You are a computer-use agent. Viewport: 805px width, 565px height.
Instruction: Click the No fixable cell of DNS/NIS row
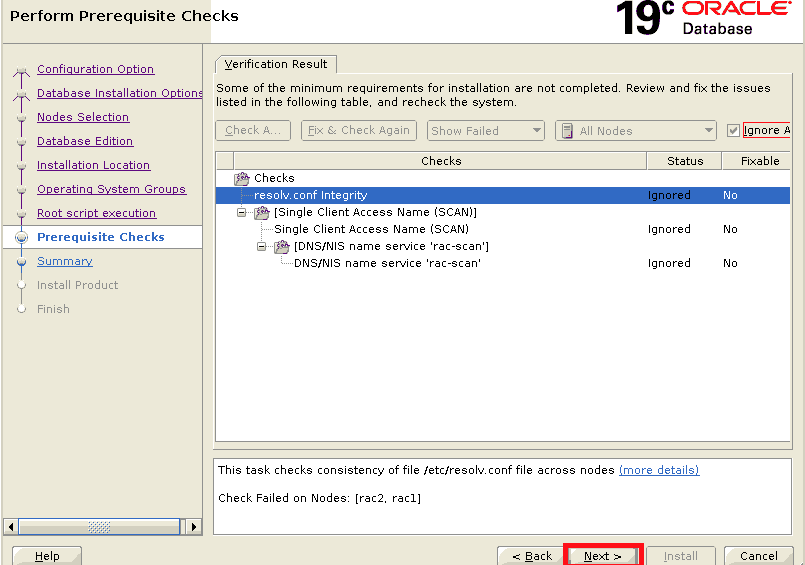[730, 263]
